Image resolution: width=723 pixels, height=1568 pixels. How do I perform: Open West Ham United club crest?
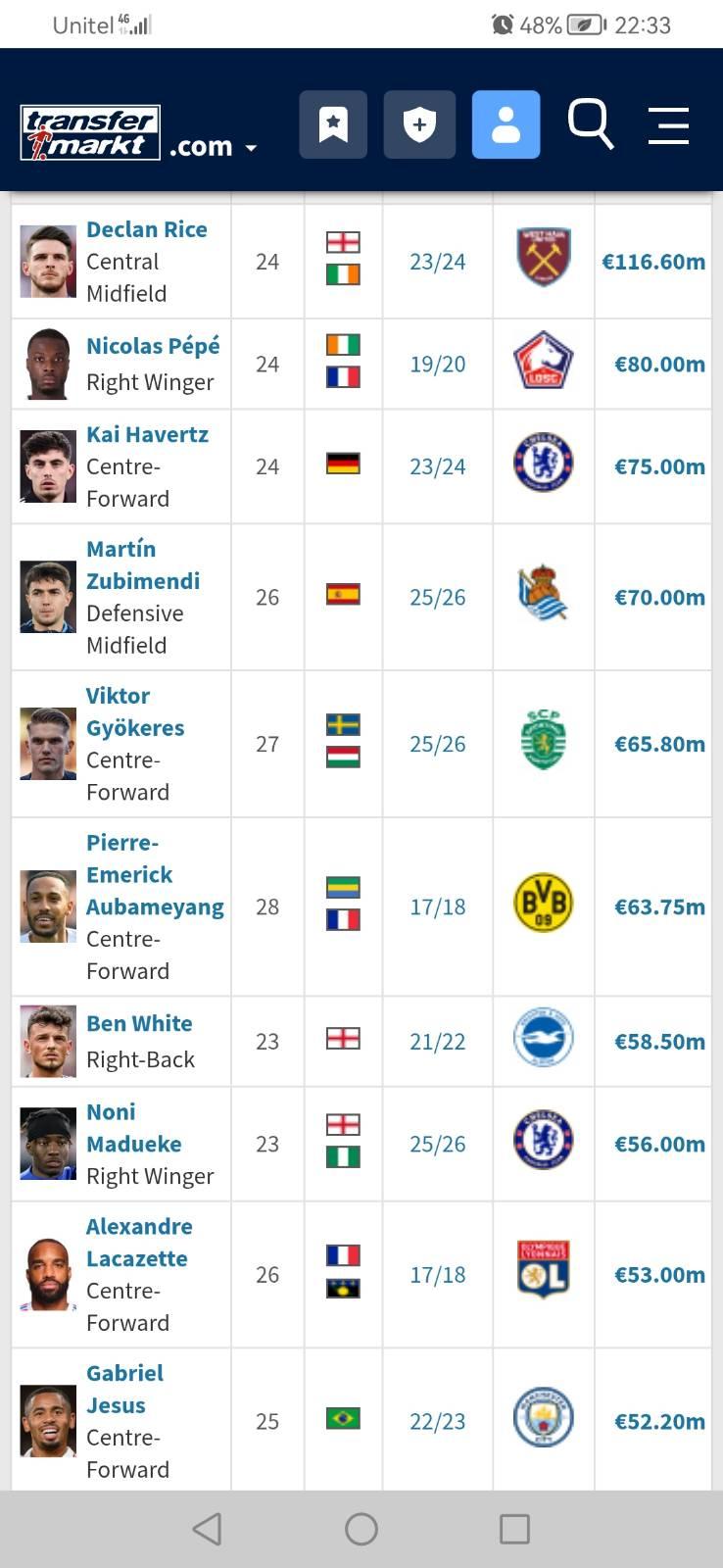point(544,258)
